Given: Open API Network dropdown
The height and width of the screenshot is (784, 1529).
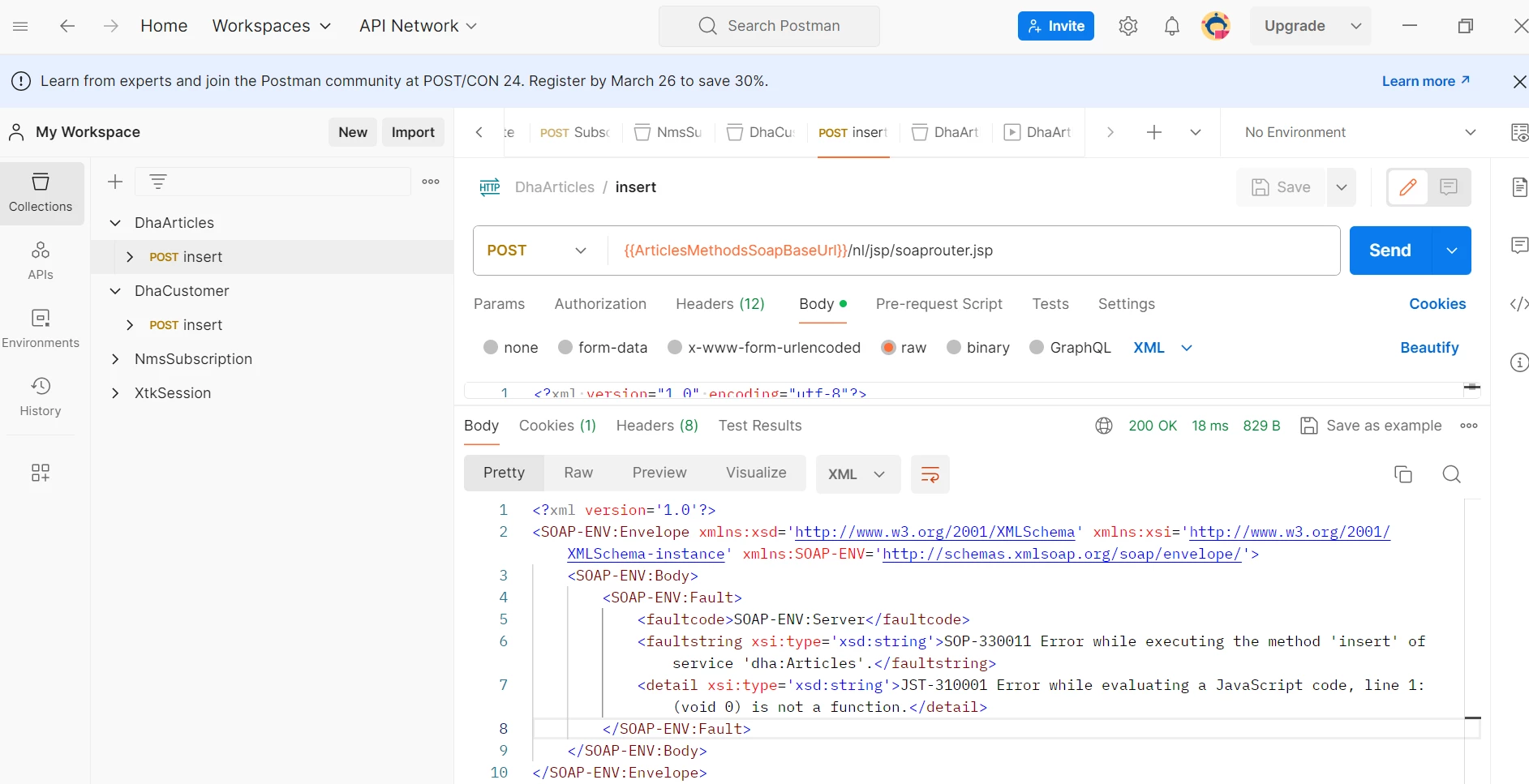Looking at the screenshot, I should [x=418, y=26].
